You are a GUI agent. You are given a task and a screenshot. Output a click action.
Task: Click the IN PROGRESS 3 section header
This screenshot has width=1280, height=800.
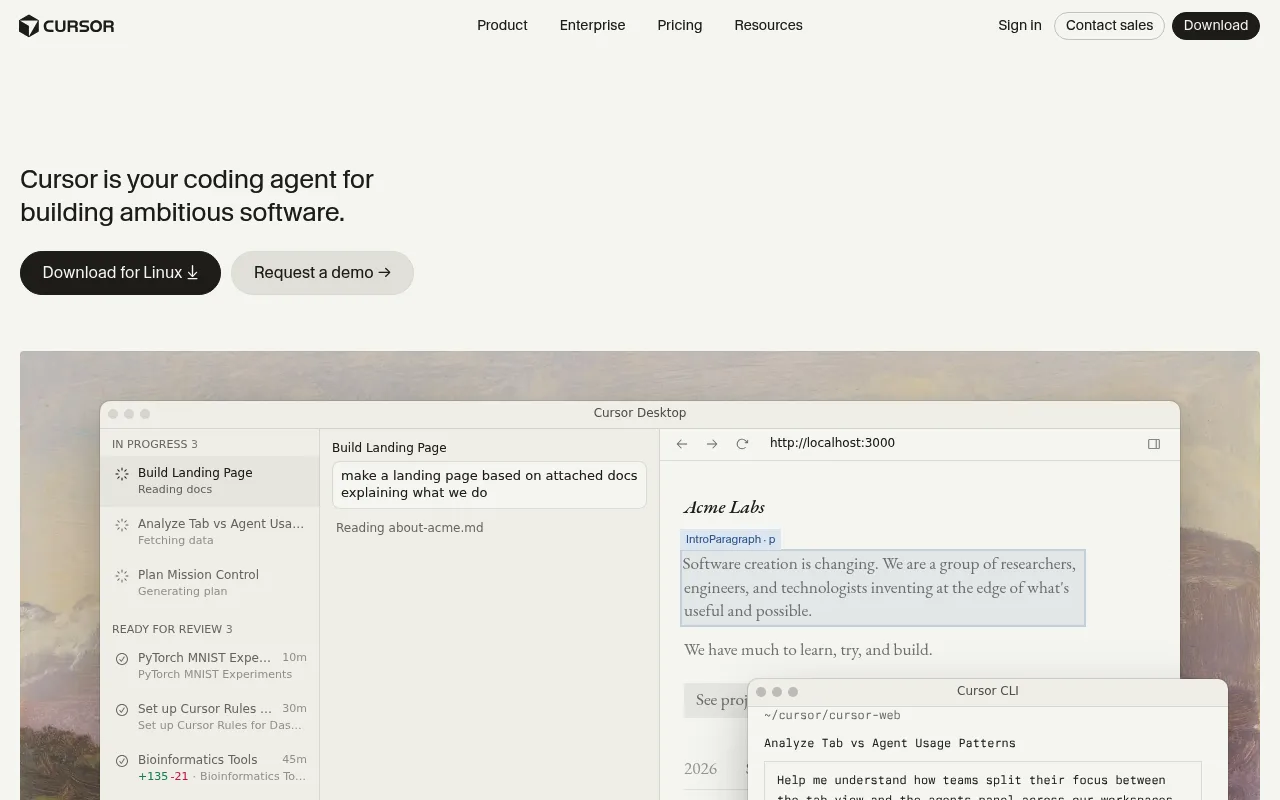point(155,444)
